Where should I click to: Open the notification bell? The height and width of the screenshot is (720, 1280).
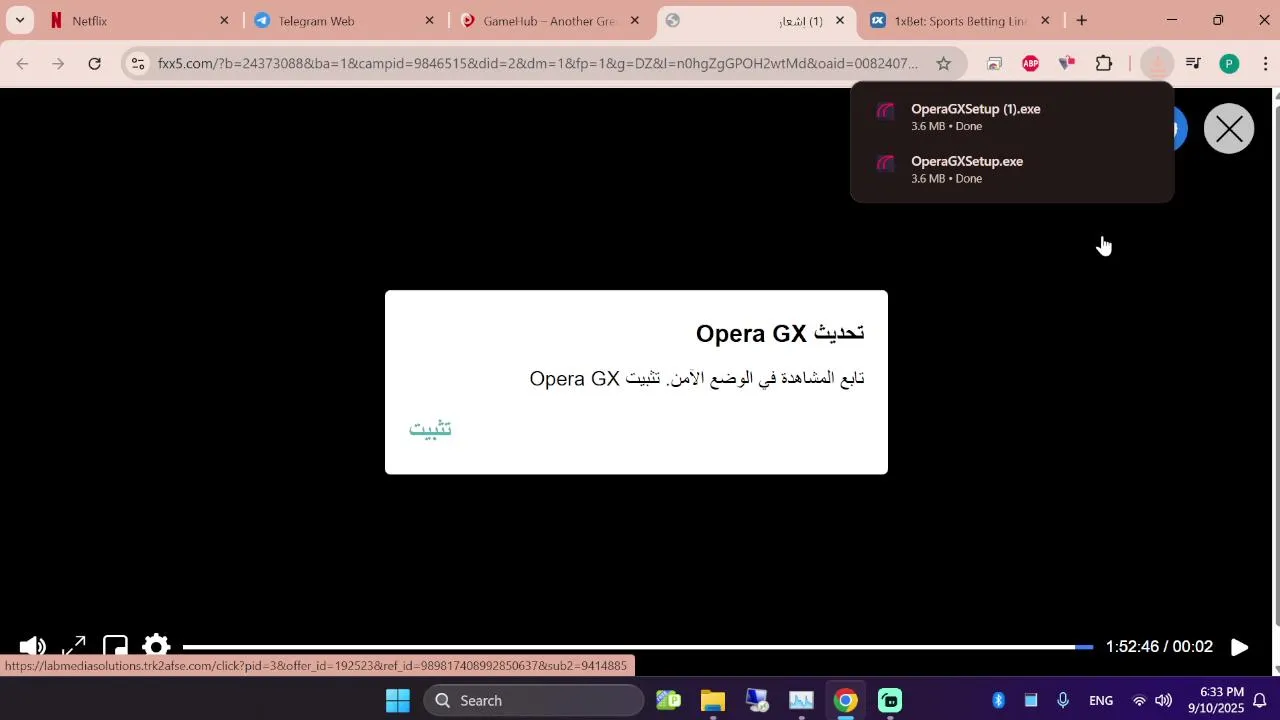tap(1261, 700)
